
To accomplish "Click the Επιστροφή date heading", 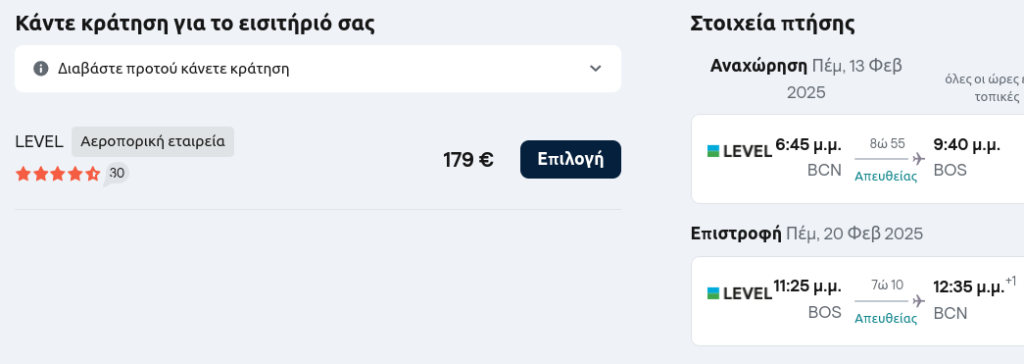I will pyautogui.click(x=807, y=233).
